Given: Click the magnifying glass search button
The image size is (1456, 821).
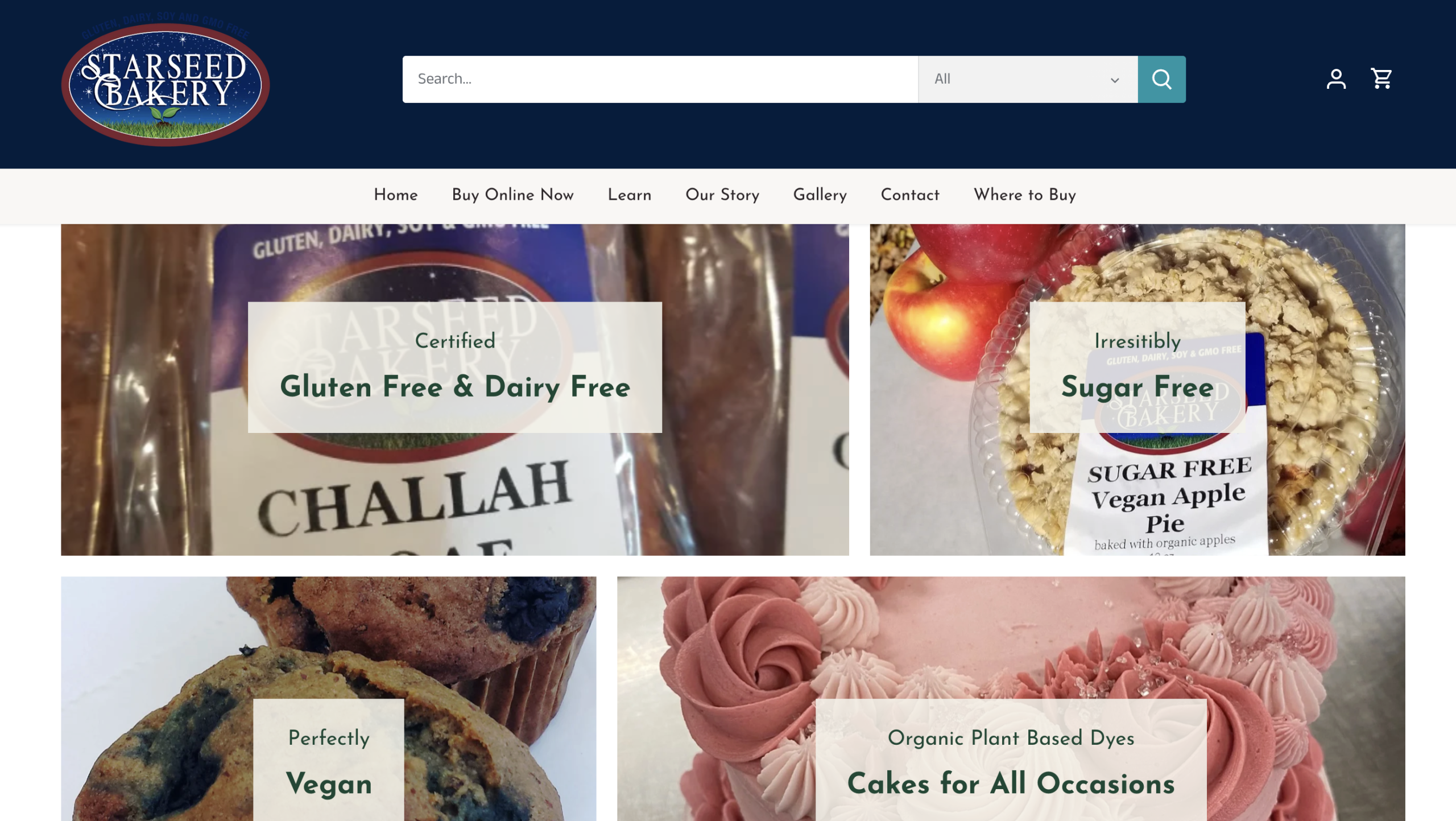Looking at the screenshot, I should coord(1161,79).
